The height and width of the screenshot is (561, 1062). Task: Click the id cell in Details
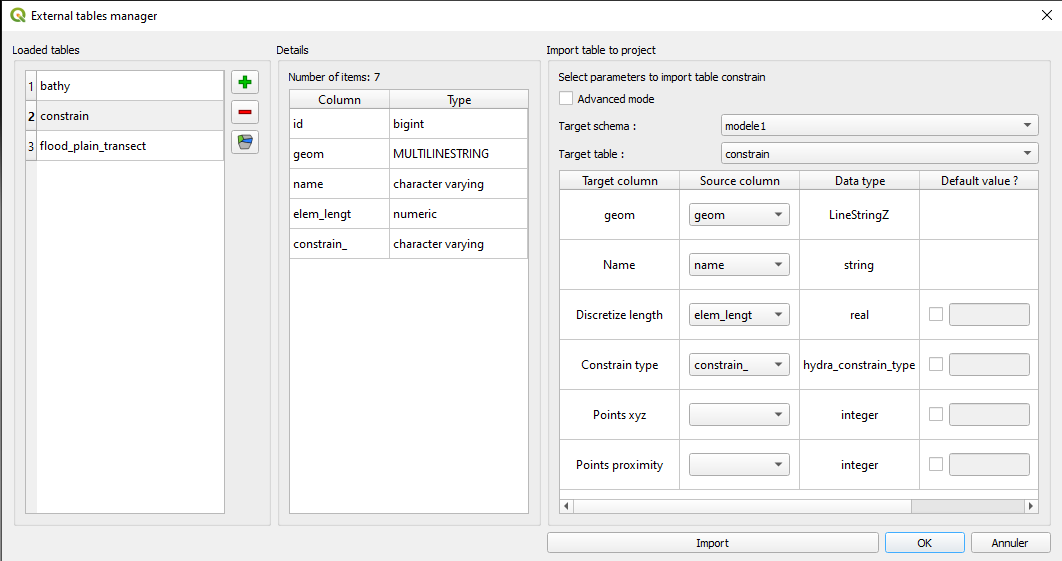339,124
